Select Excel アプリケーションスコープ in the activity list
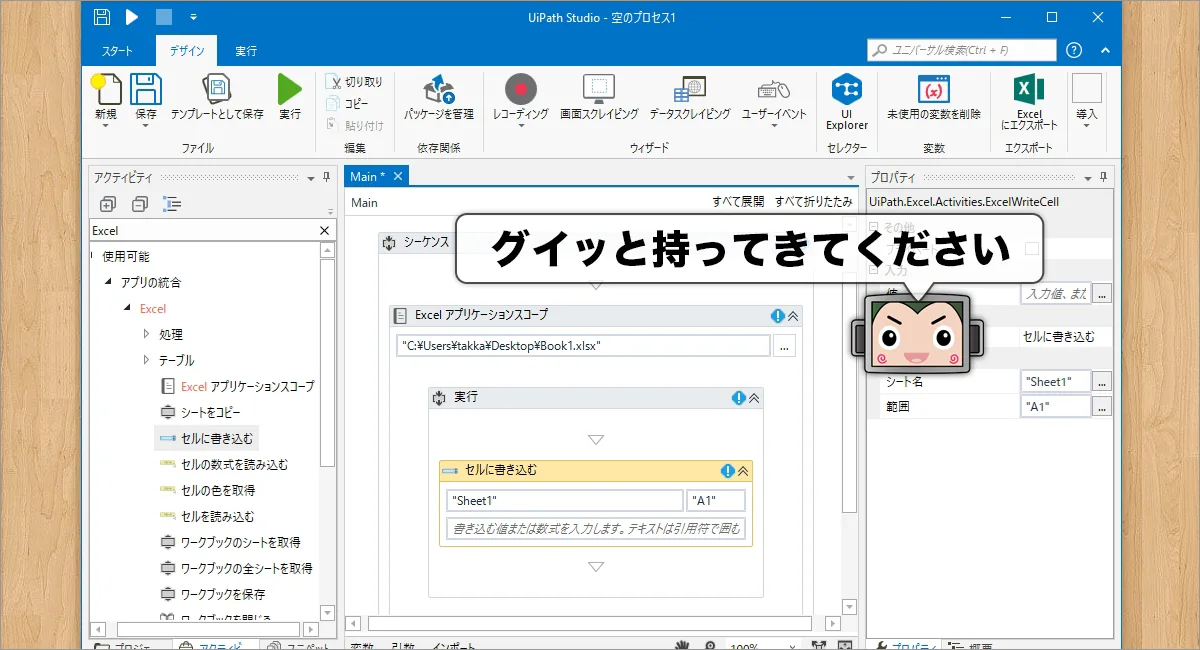The height and width of the screenshot is (650, 1200). tap(237, 386)
